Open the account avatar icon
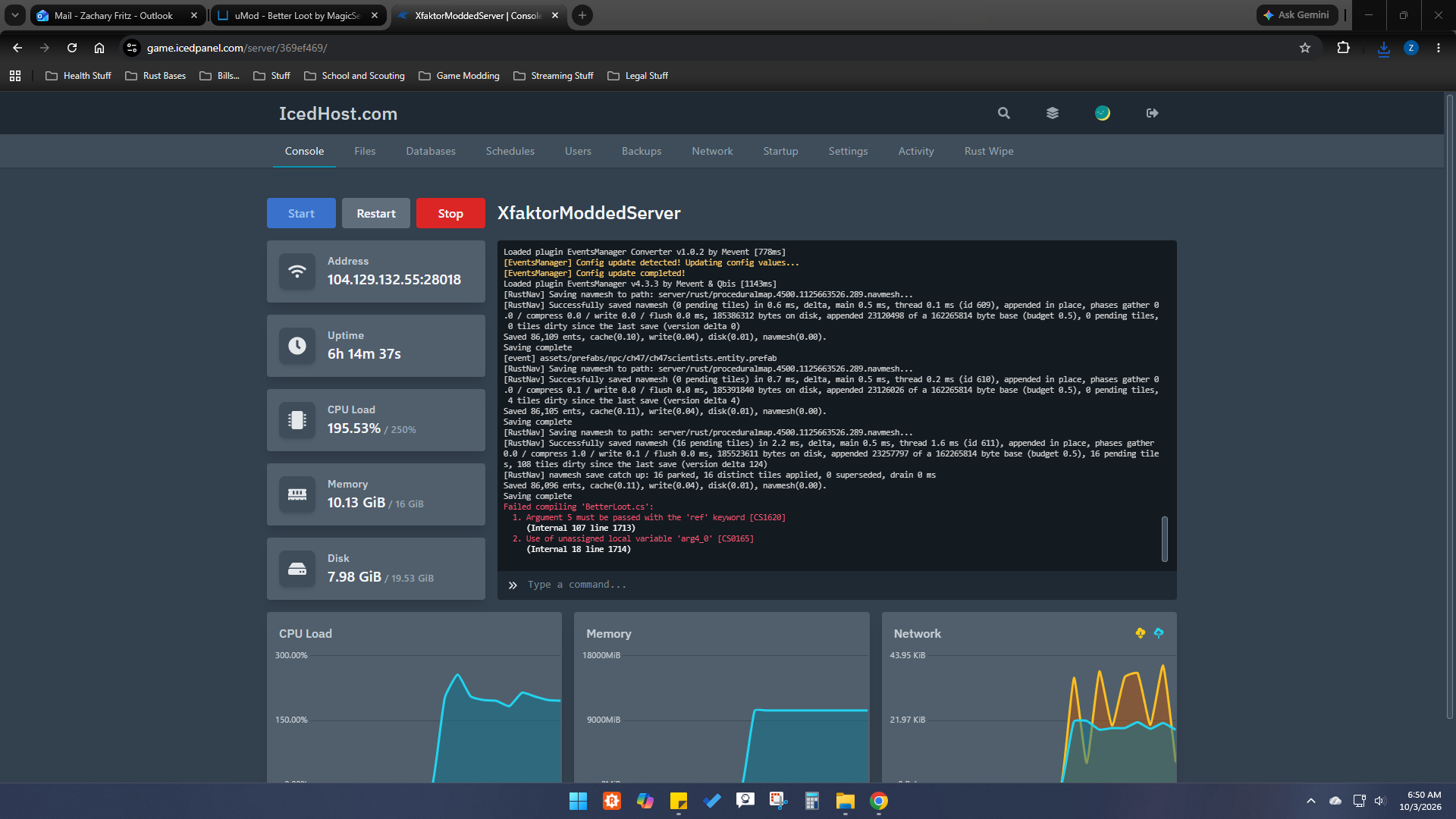Screen dimensions: 1456x819 point(1103,113)
